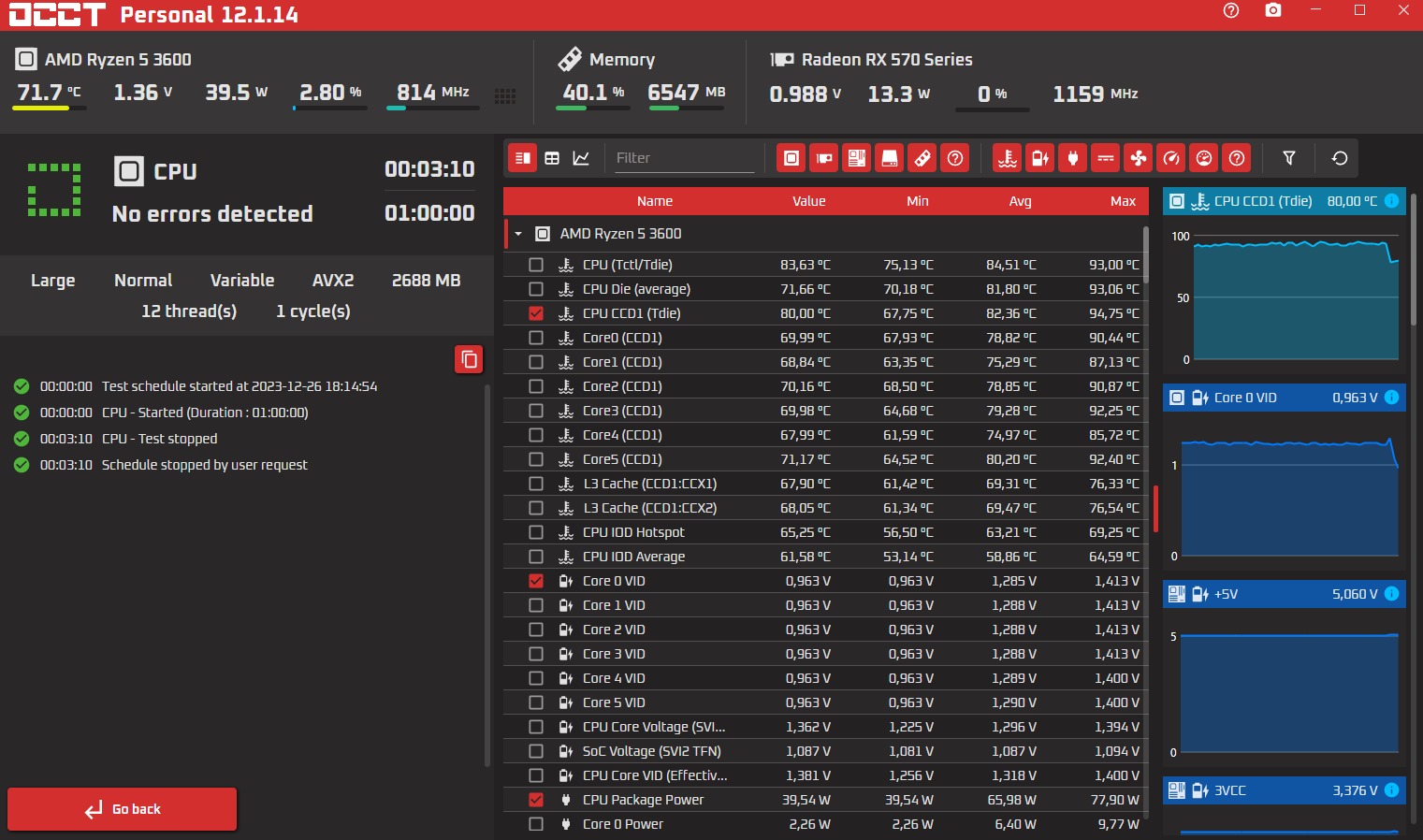Check the Core 5 VID checkbox

click(x=536, y=702)
